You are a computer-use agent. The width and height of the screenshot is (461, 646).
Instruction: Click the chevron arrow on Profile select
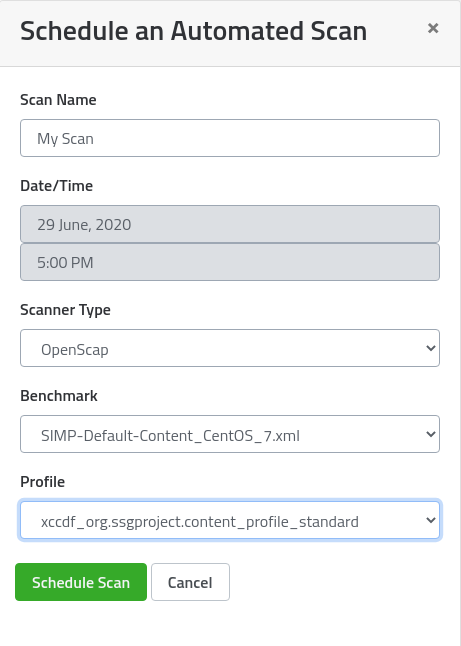coord(431,520)
